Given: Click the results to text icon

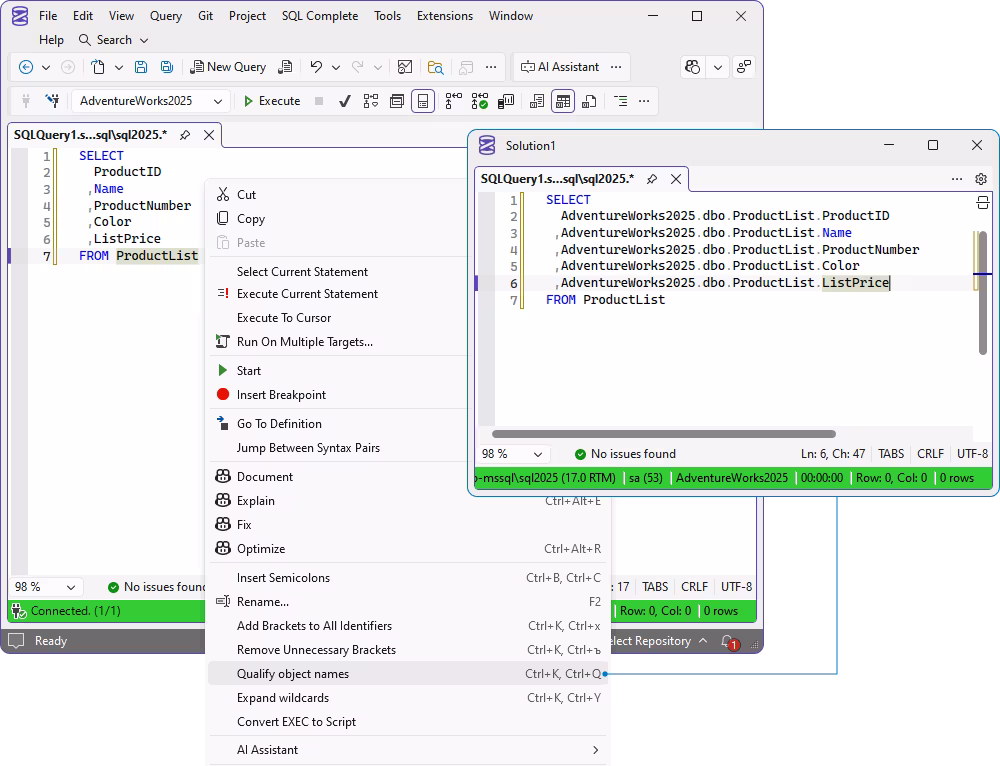Looking at the screenshot, I should 537,101.
